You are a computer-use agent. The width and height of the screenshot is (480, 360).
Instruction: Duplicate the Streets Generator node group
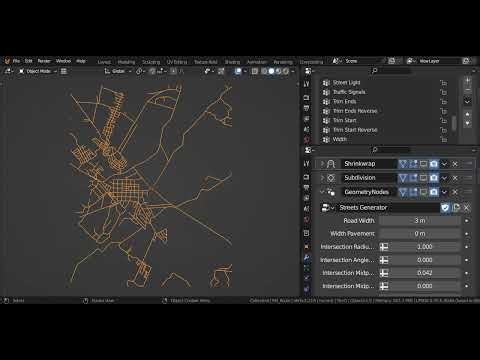456,208
